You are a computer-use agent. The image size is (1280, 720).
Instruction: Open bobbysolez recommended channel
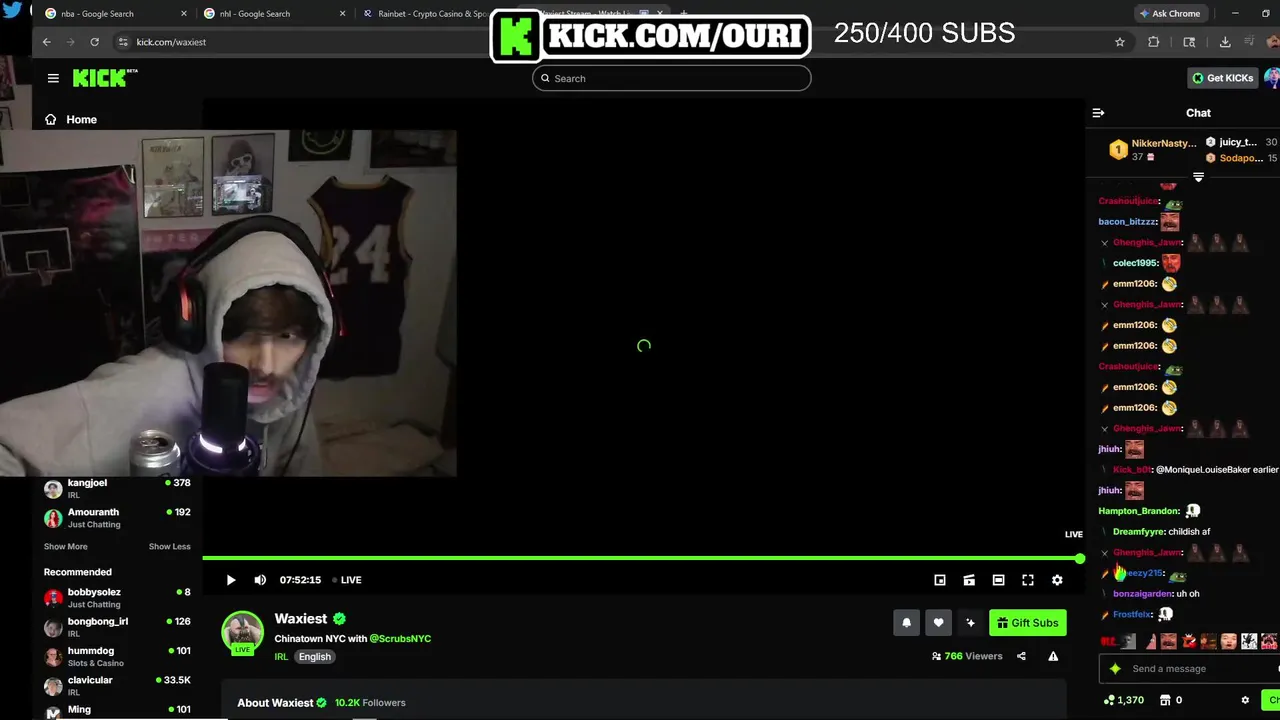[117, 598]
